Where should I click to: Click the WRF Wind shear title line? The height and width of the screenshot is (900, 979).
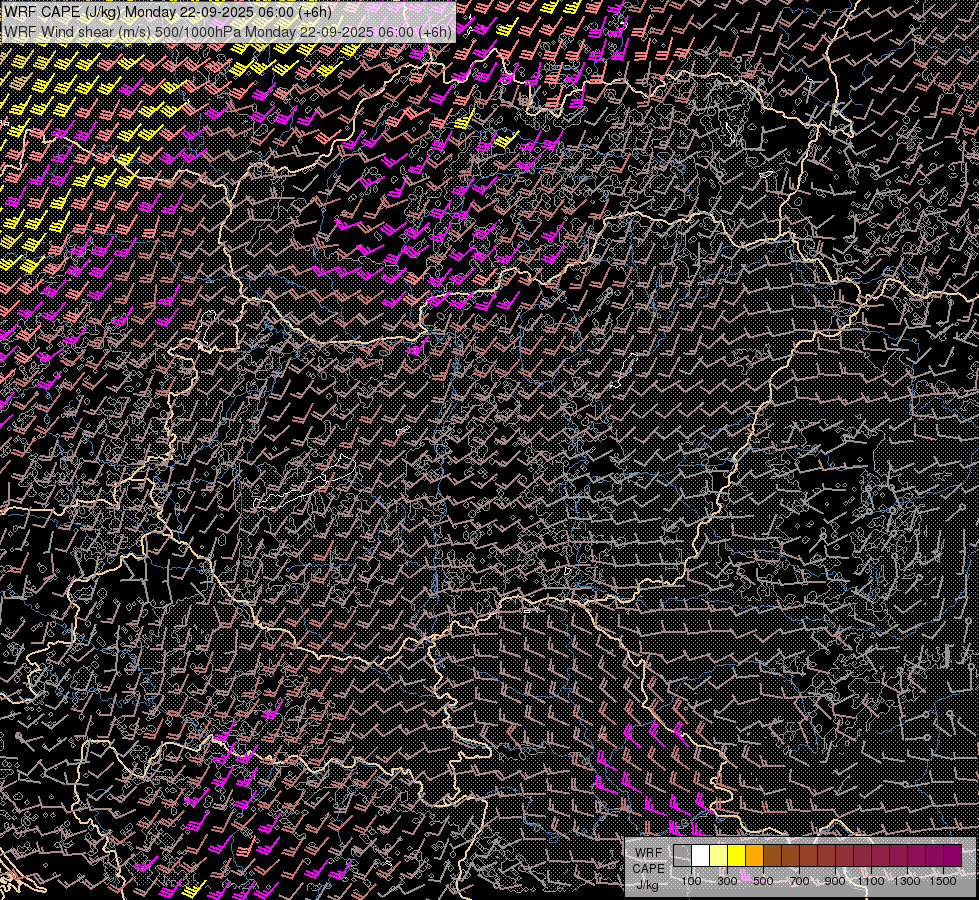tap(228, 31)
